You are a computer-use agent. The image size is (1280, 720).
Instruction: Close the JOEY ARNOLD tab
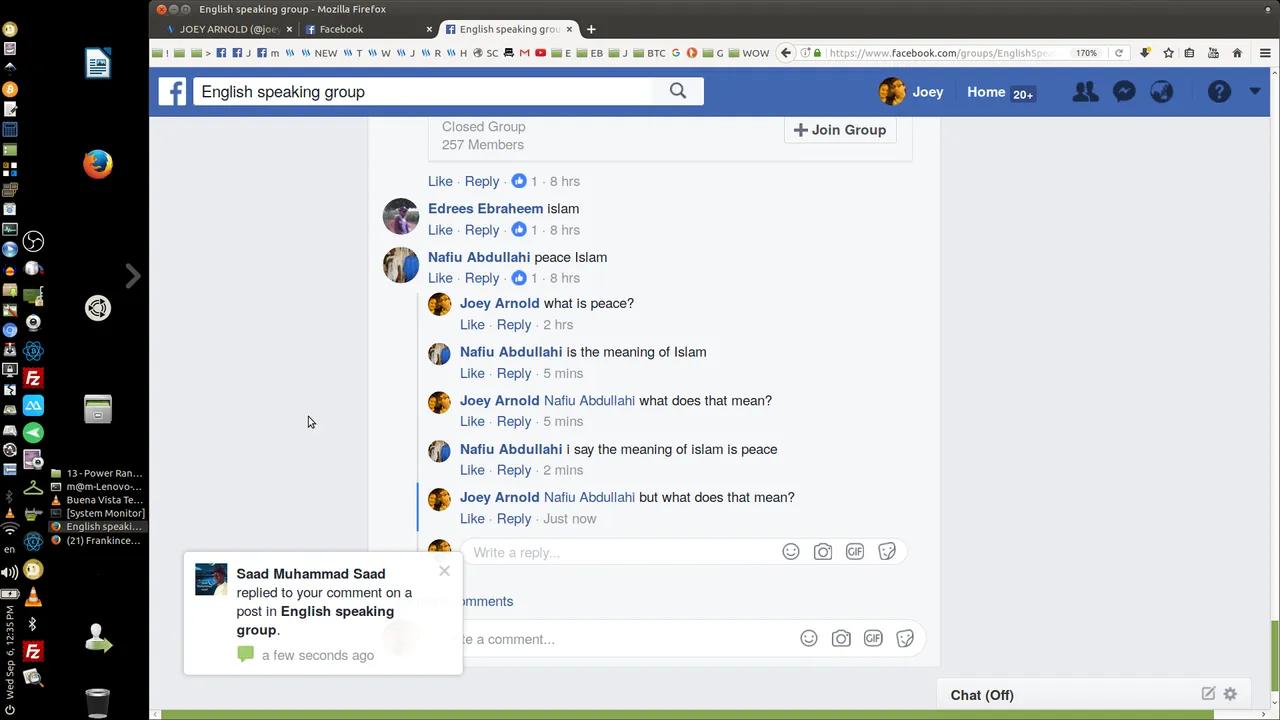[x=289, y=29]
